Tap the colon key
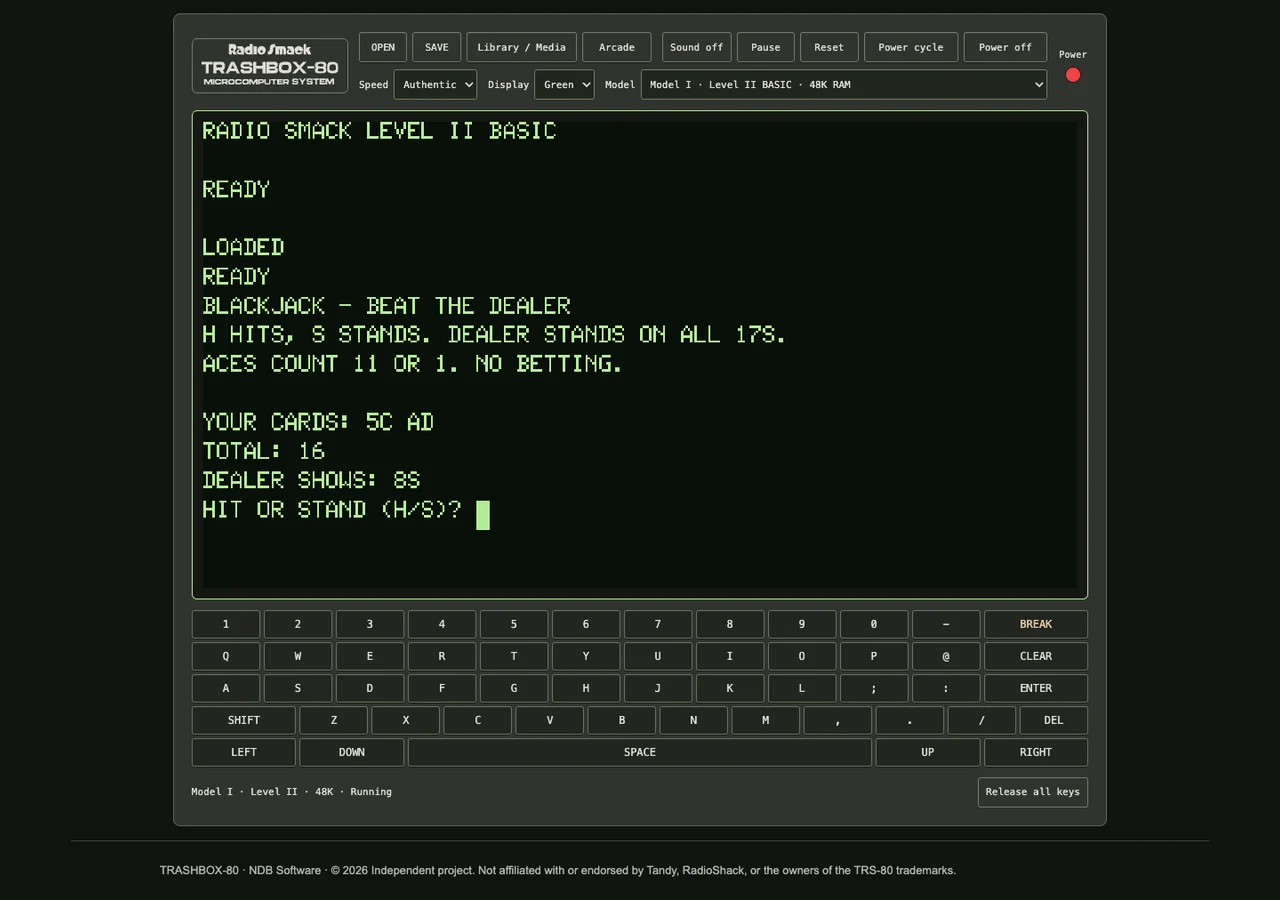Viewport: 1280px width, 900px height. [x=946, y=688]
